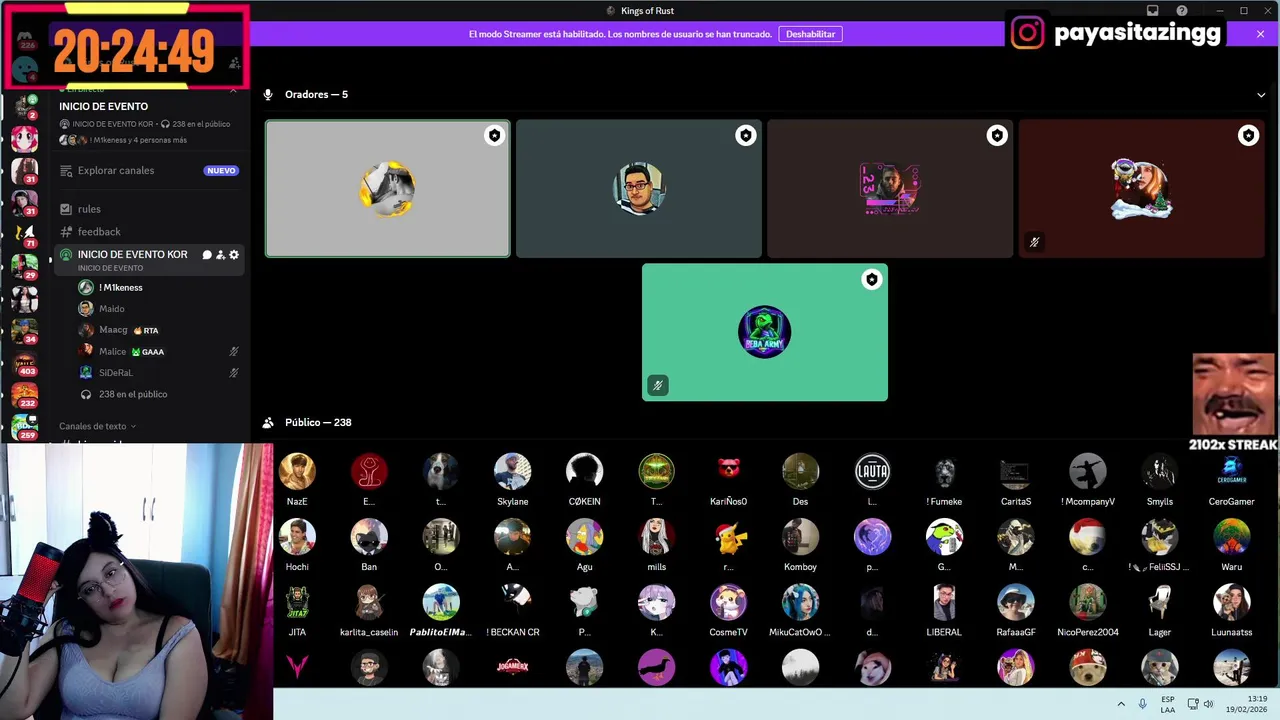Collapse Canales de texto category
Screen dimensions: 1280x720
pos(97,426)
